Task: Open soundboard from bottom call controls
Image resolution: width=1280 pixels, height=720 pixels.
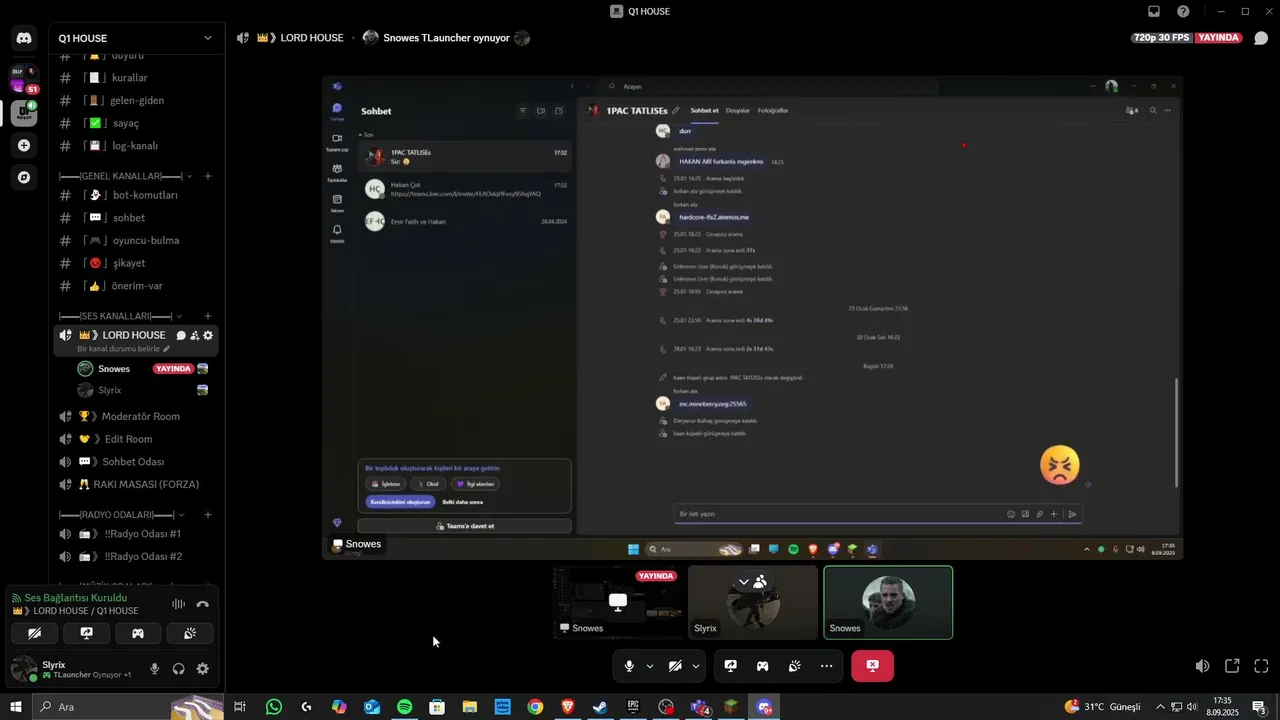Action: coord(794,666)
